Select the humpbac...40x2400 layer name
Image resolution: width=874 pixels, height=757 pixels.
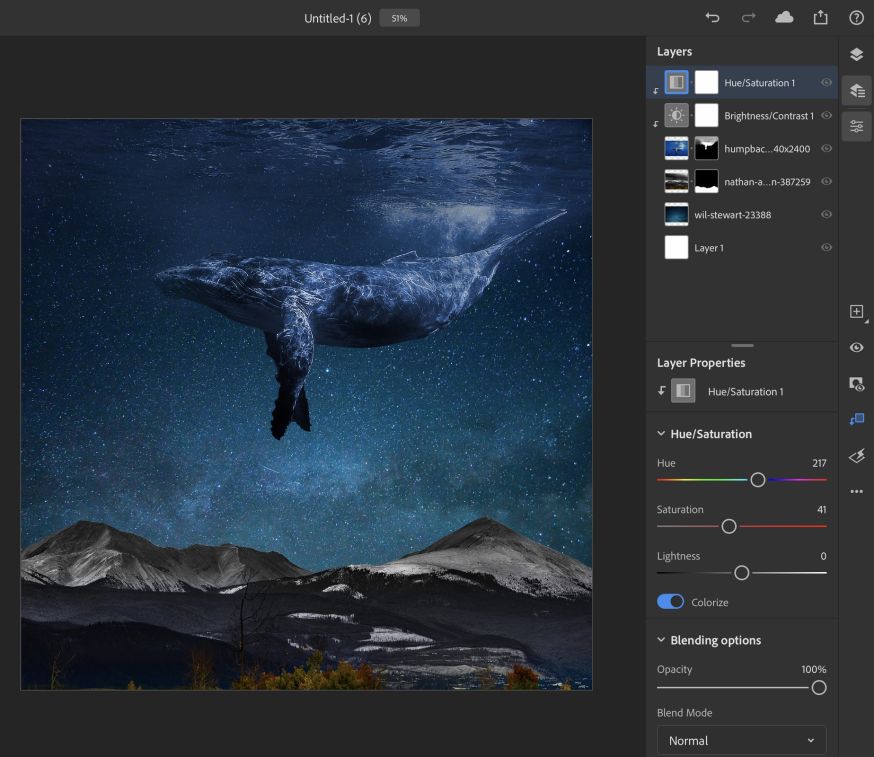[767, 149]
